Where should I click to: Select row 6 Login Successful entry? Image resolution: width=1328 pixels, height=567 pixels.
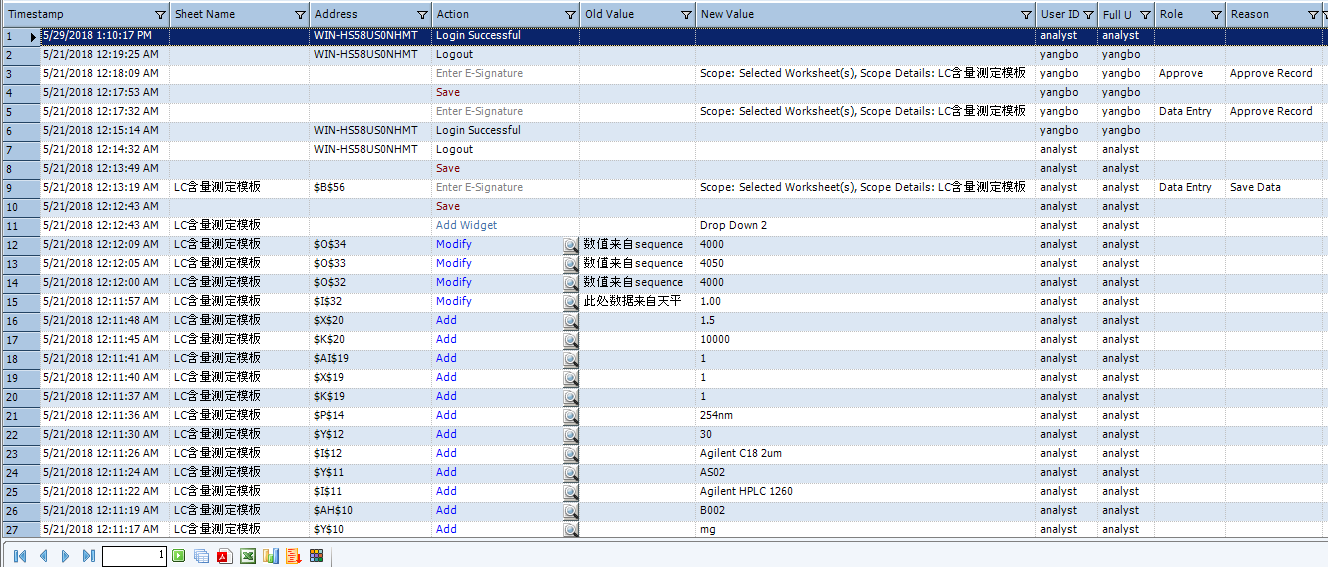478,130
